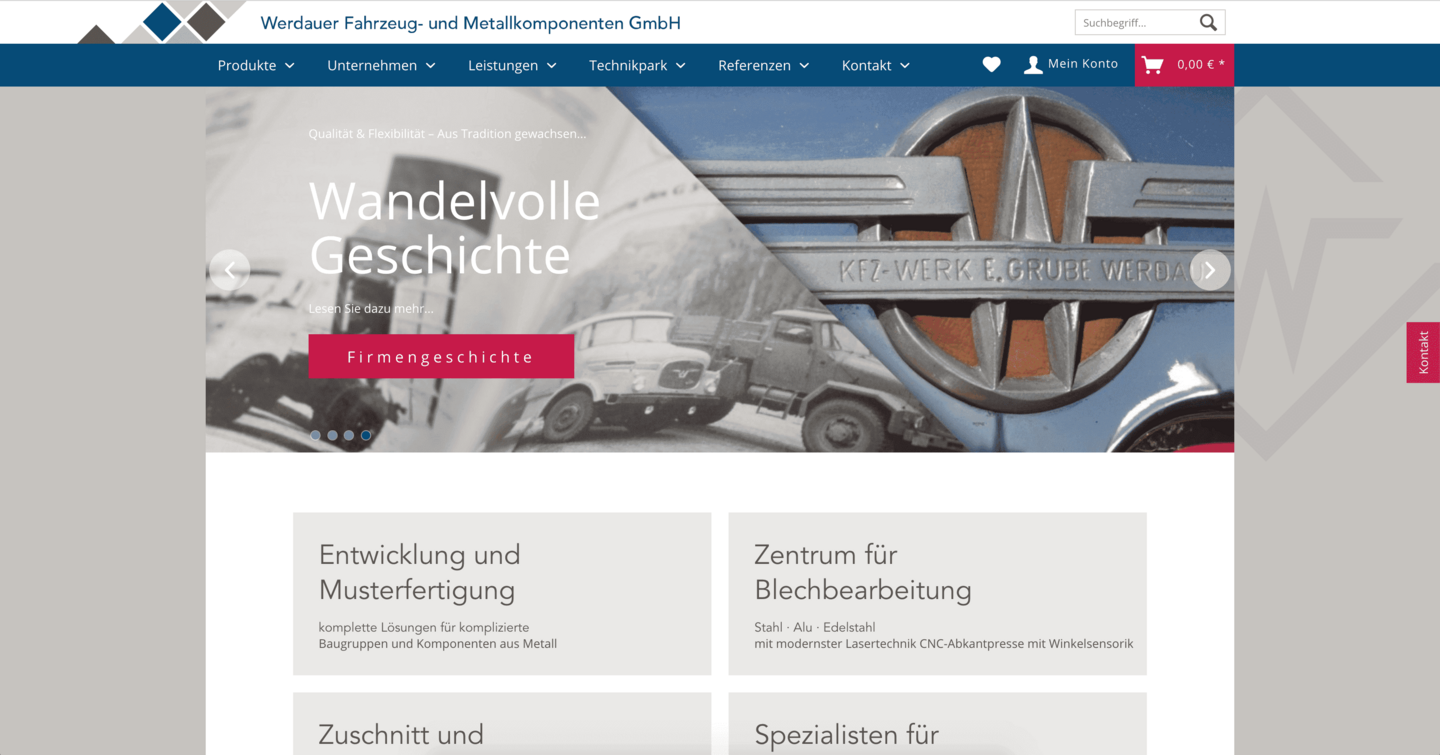The image size is (1440, 755).
Task: Click the company diamond logo
Action: click(163, 22)
